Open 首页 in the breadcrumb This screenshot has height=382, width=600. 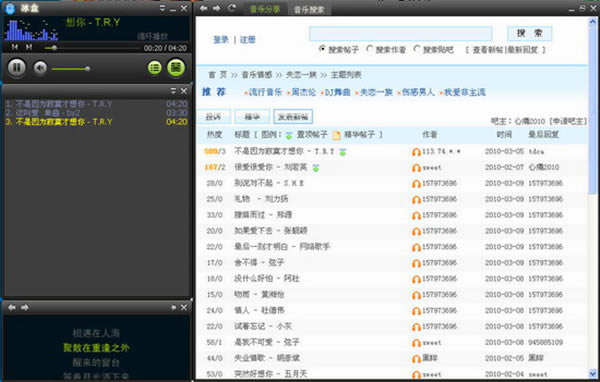click(217, 75)
